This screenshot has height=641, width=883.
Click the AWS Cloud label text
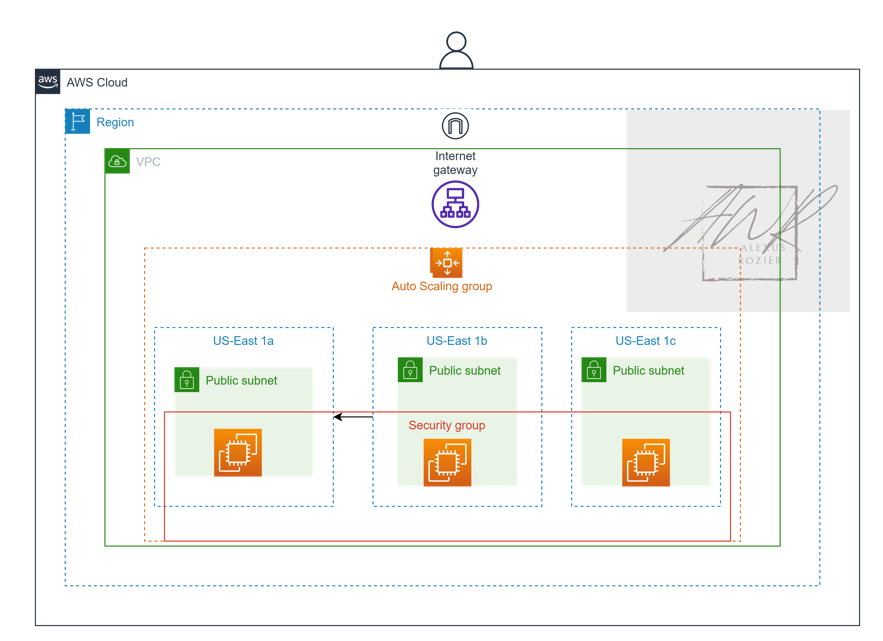97,83
